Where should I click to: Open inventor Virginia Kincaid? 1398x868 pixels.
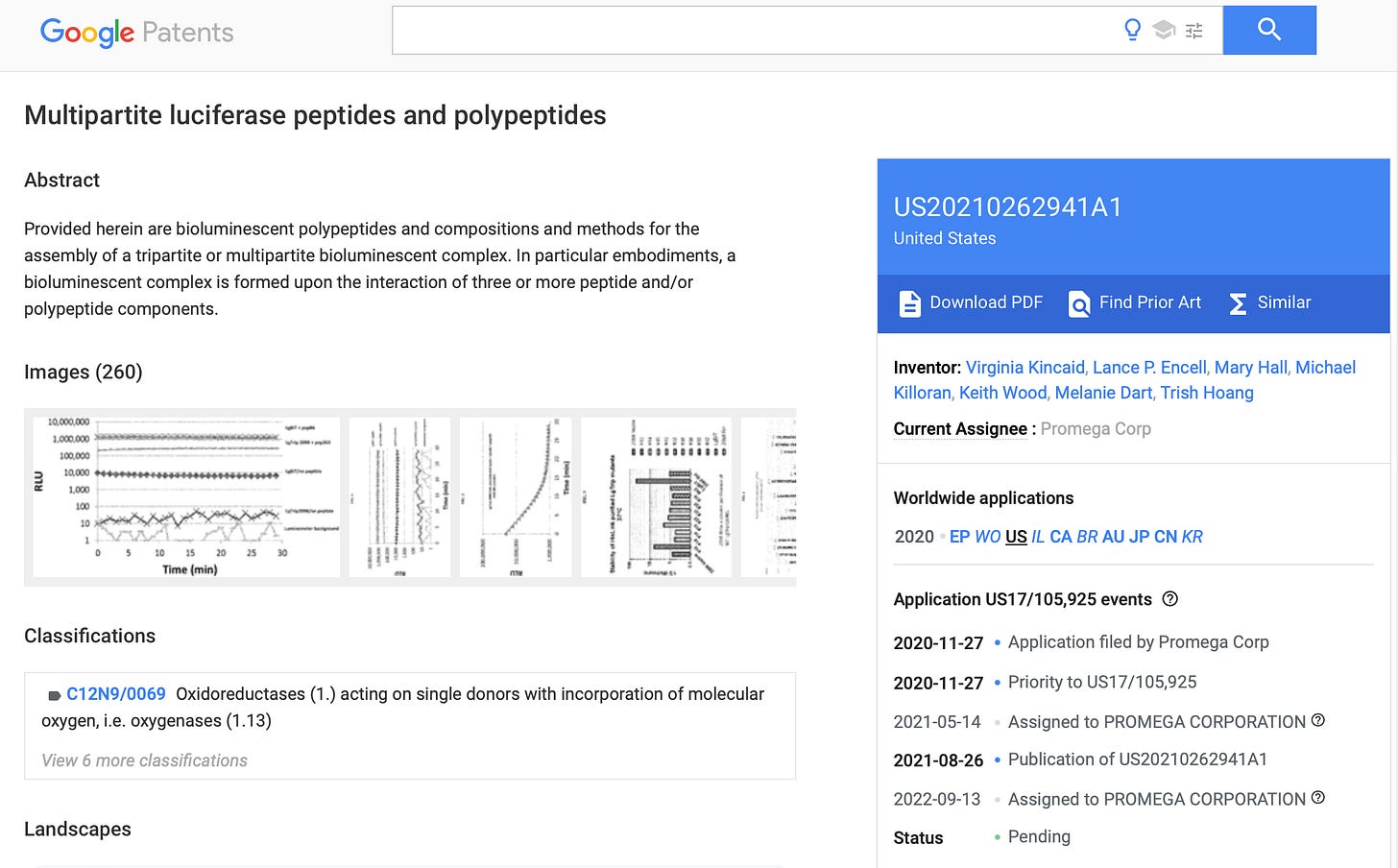(x=1024, y=368)
